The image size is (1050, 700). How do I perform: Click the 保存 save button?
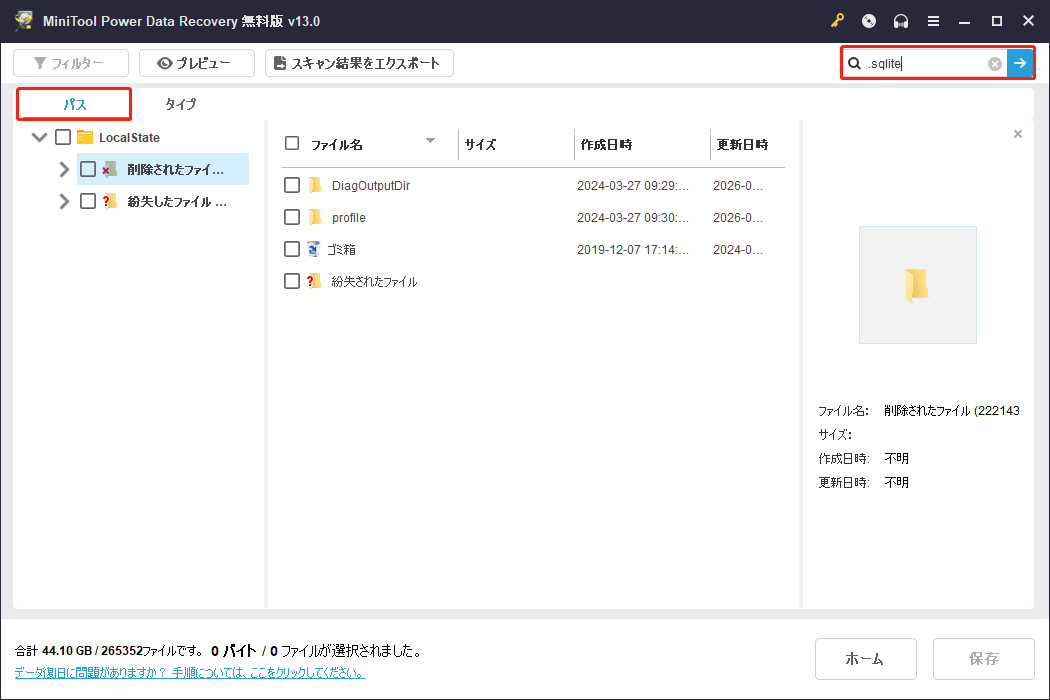(x=983, y=658)
